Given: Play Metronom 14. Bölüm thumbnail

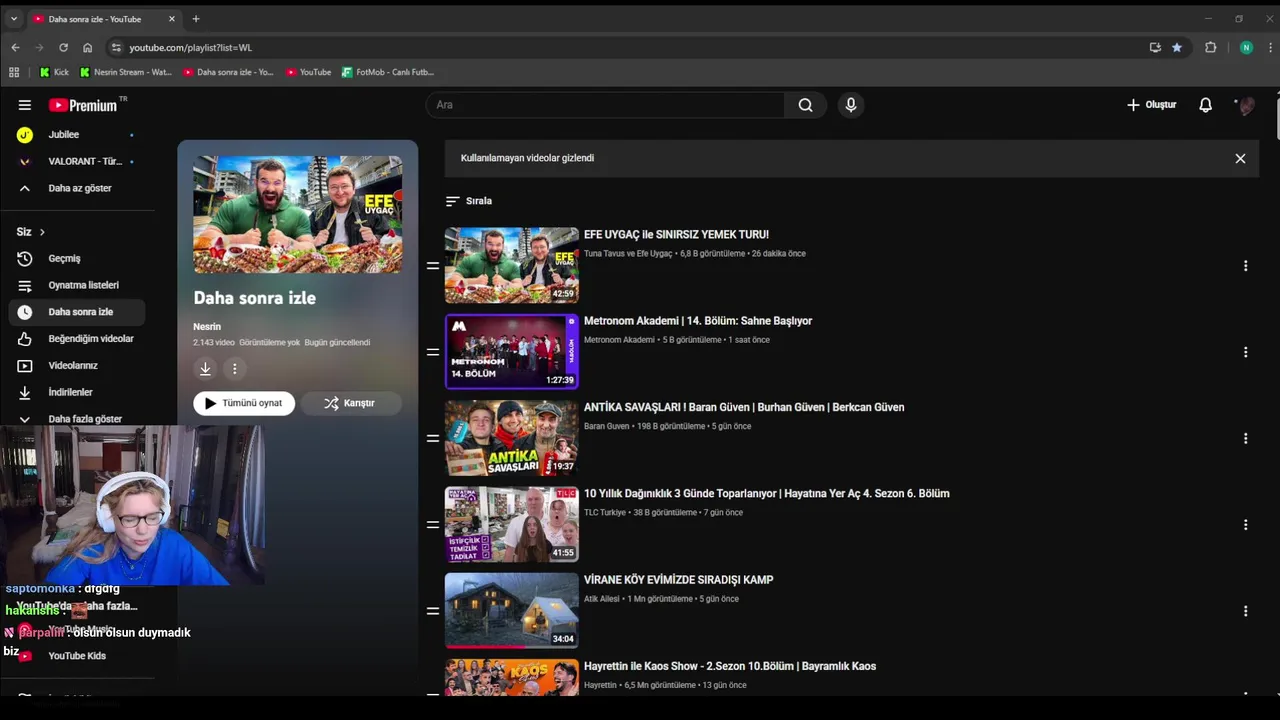Looking at the screenshot, I should (512, 352).
